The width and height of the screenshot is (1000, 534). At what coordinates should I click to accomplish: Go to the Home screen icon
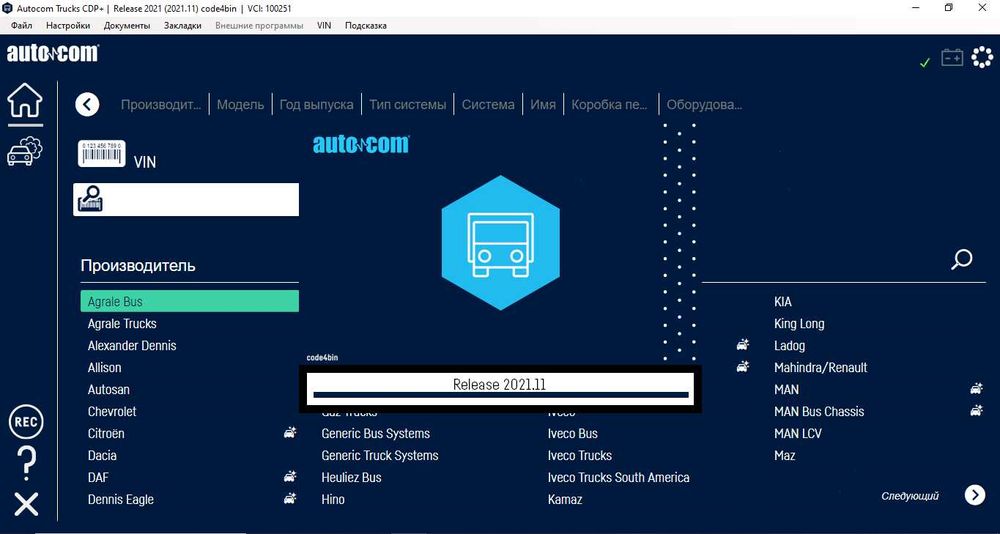tap(25, 101)
